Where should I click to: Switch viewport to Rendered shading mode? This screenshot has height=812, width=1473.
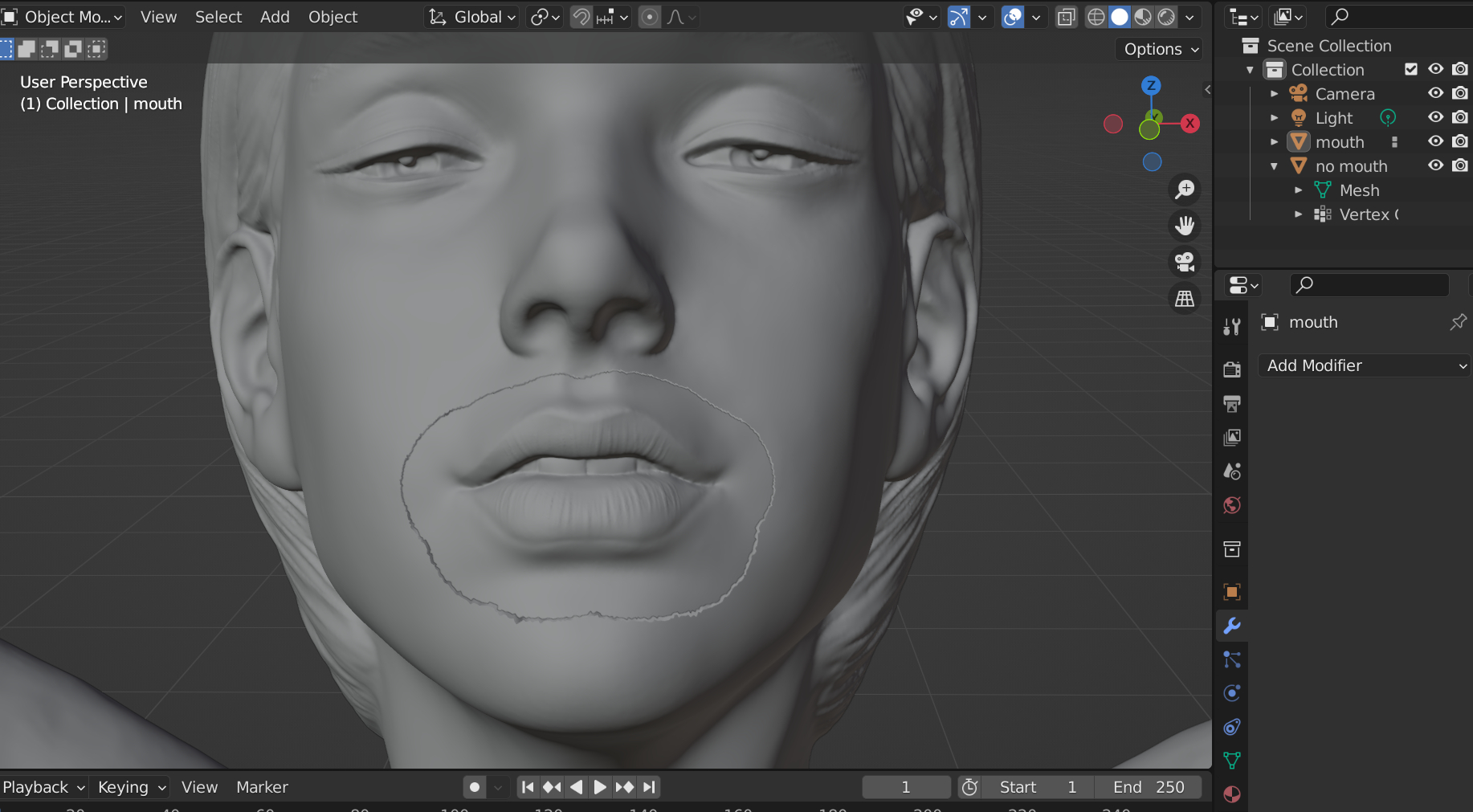tap(1165, 16)
